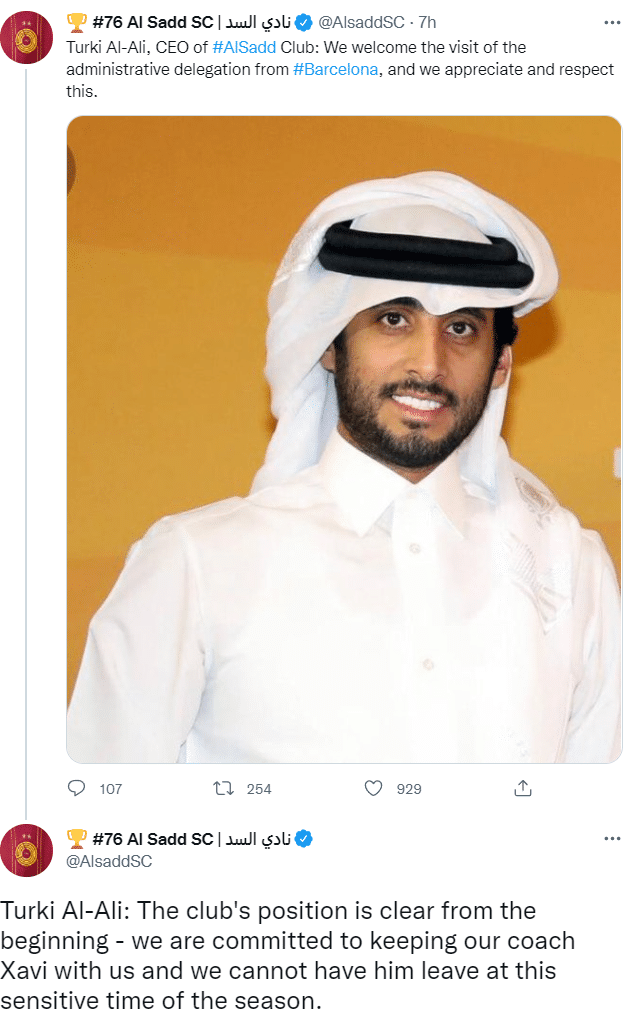Image resolution: width=626 pixels, height=1015 pixels.
Task: Click Al Sadd avatar on the first tweet
Action: (x=27, y=37)
